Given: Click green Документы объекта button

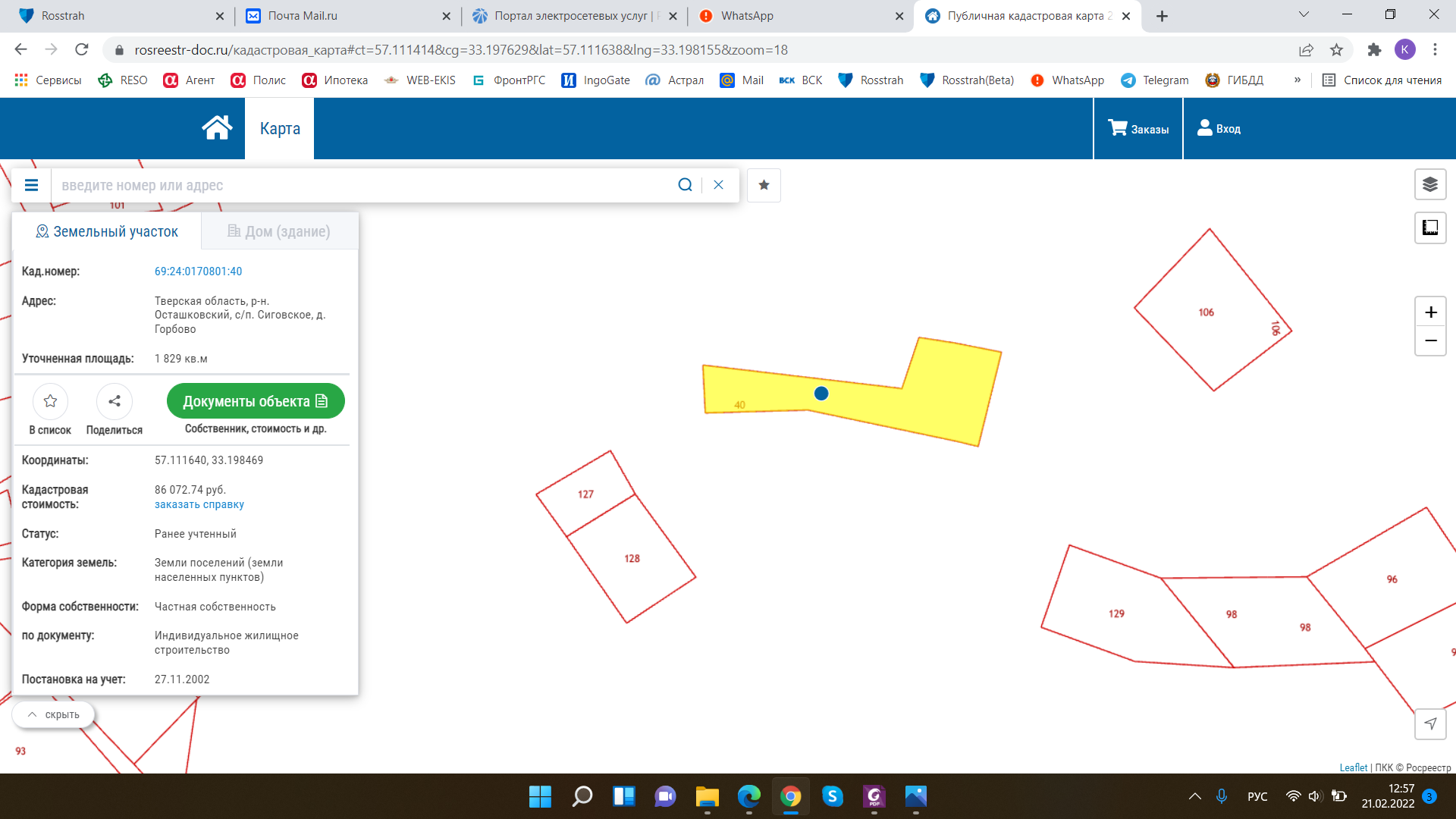Looking at the screenshot, I should pyautogui.click(x=256, y=401).
